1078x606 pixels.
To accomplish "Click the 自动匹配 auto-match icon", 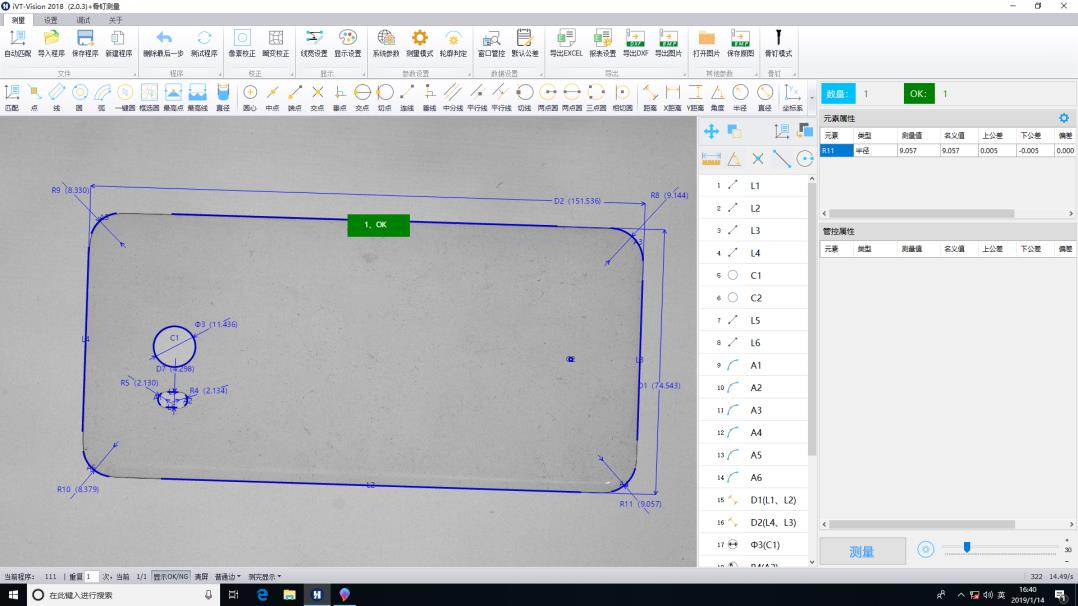I will click(17, 42).
